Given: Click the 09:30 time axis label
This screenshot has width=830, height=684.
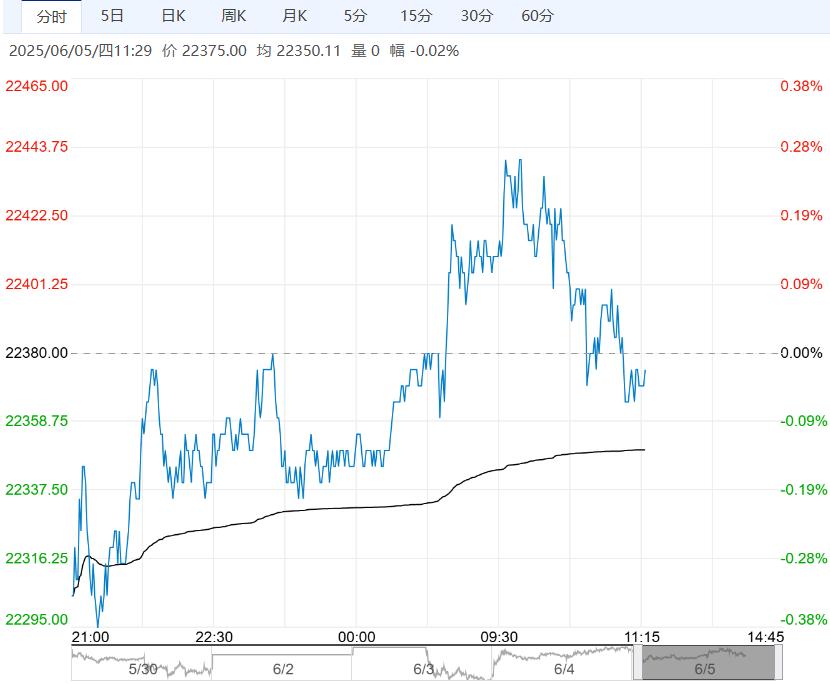Looking at the screenshot, I should coord(499,637).
